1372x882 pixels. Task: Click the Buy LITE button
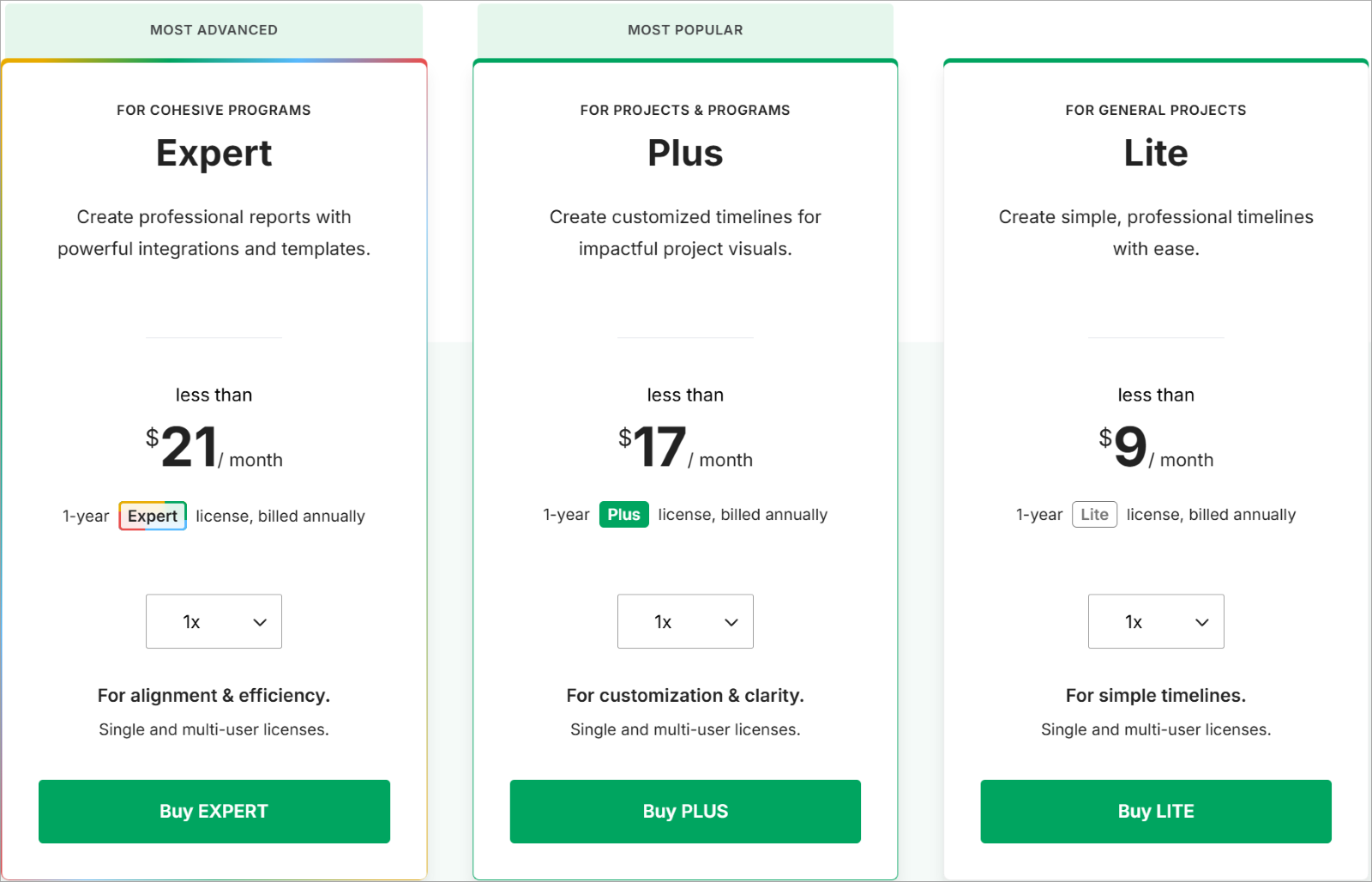point(1155,811)
